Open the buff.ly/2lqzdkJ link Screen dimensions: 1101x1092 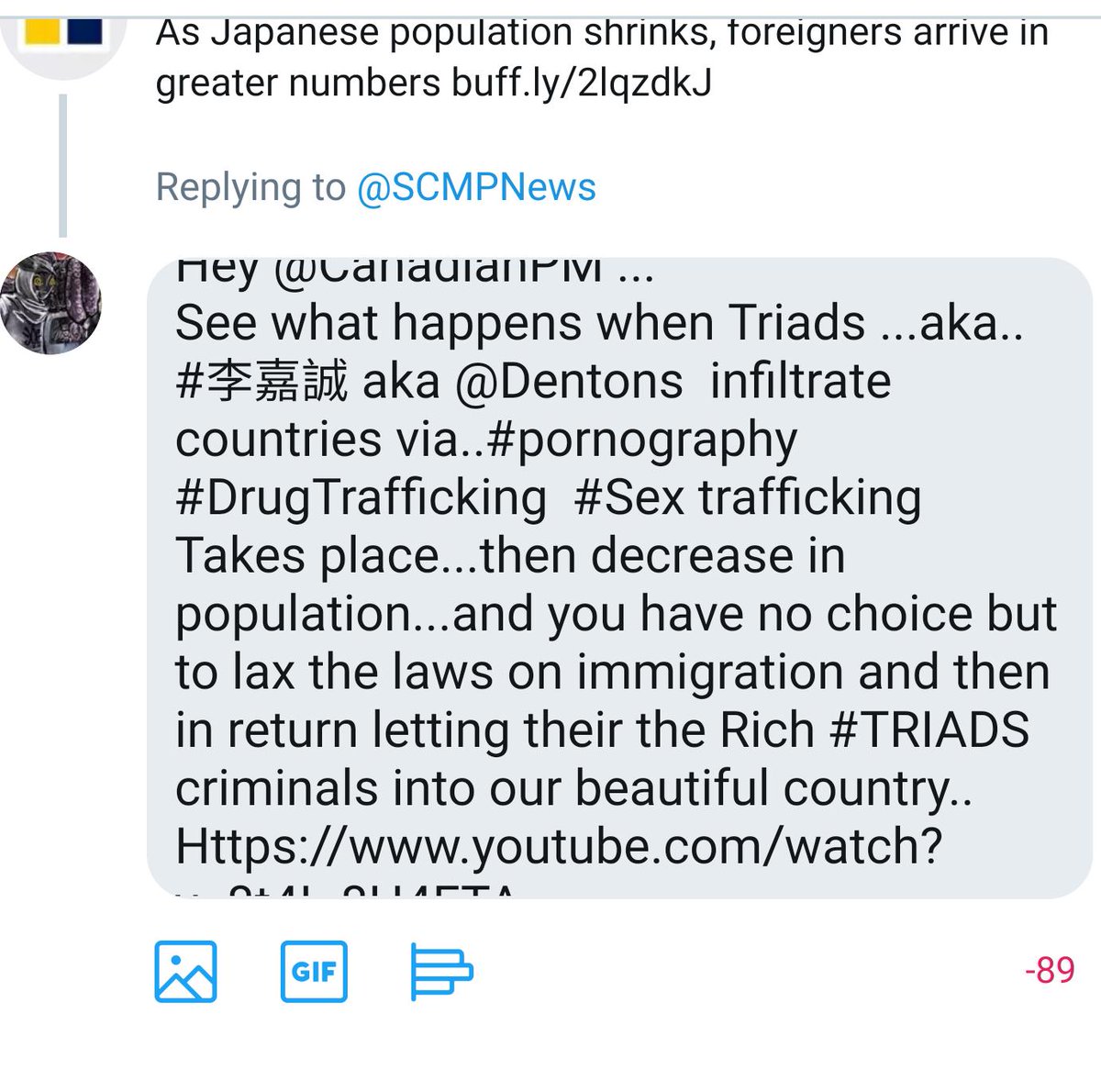[582, 84]
